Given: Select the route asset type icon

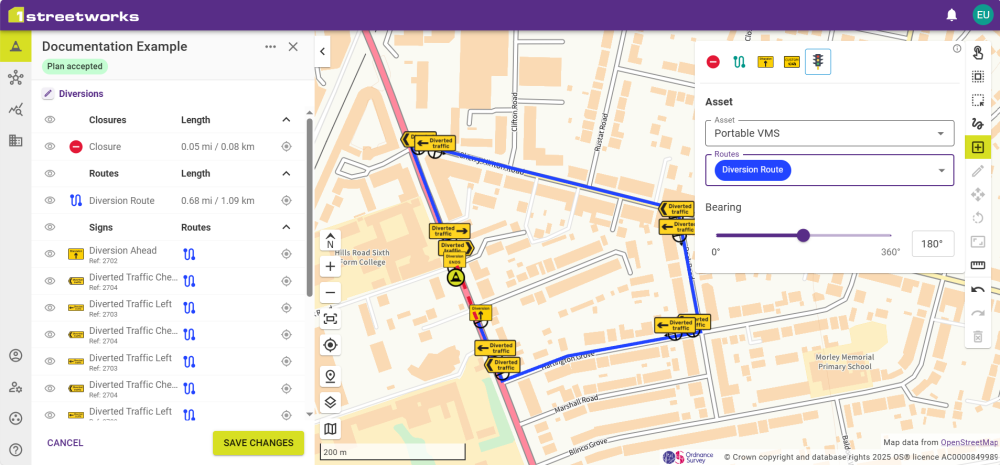Looking at the screenshot, I should coord(739,62).
